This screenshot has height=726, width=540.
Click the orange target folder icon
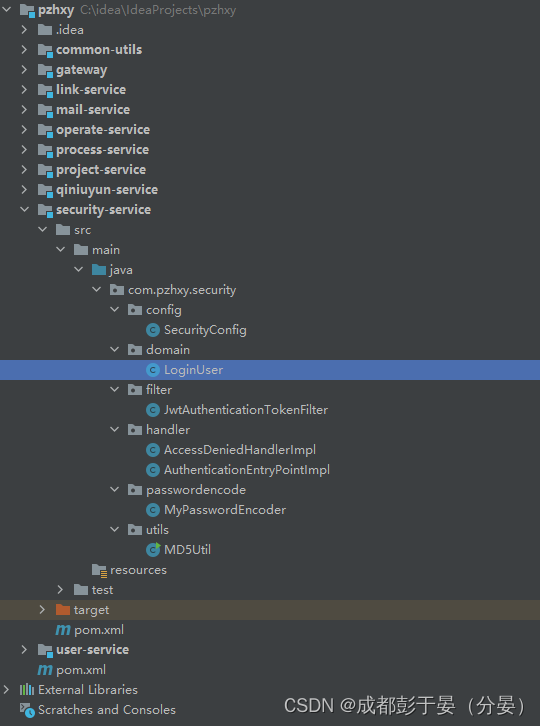click(x=63, y=609)
